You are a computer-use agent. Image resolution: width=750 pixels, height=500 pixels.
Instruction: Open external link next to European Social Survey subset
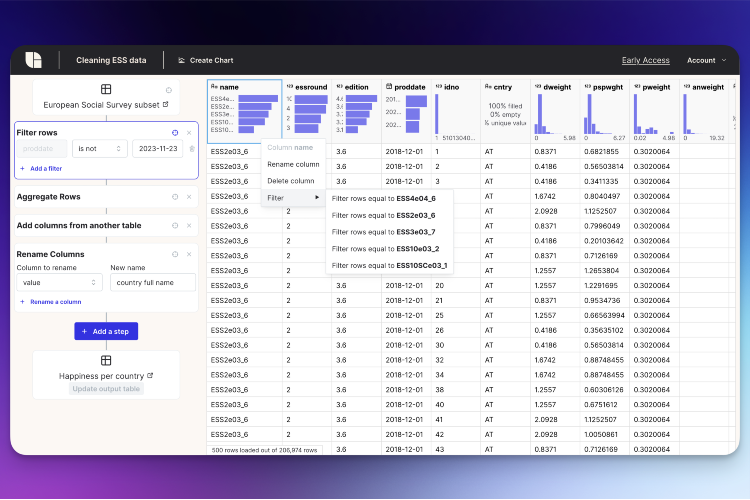[165, 104]
